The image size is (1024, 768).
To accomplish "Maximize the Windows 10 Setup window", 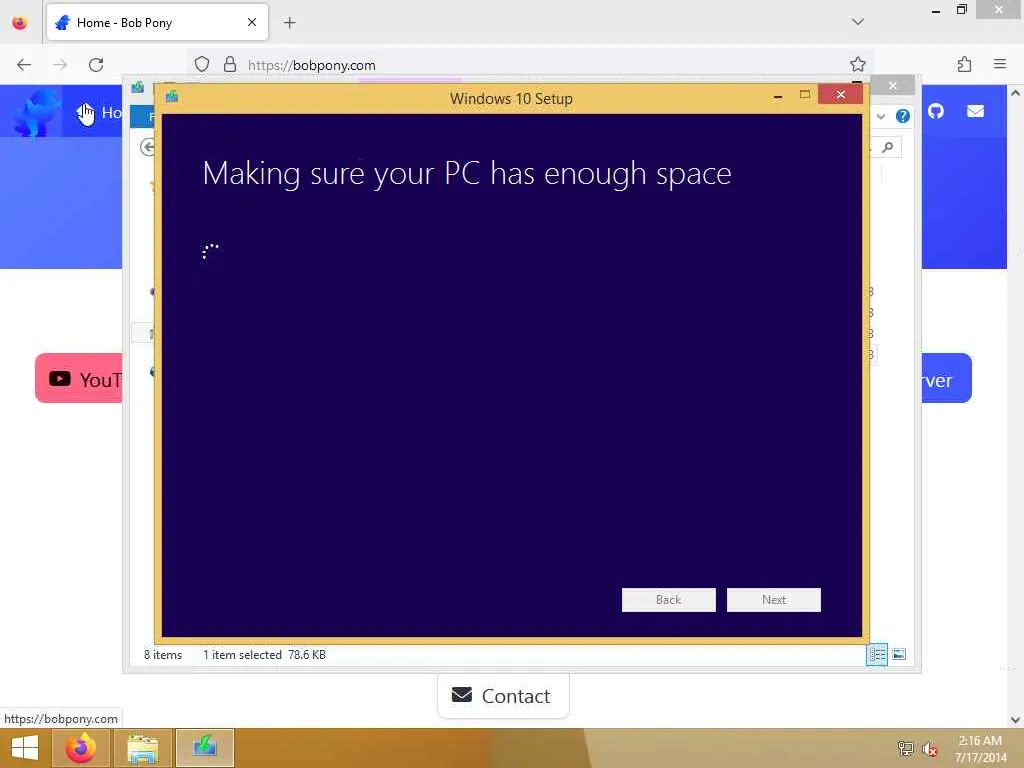I will [x=805, y=95].
